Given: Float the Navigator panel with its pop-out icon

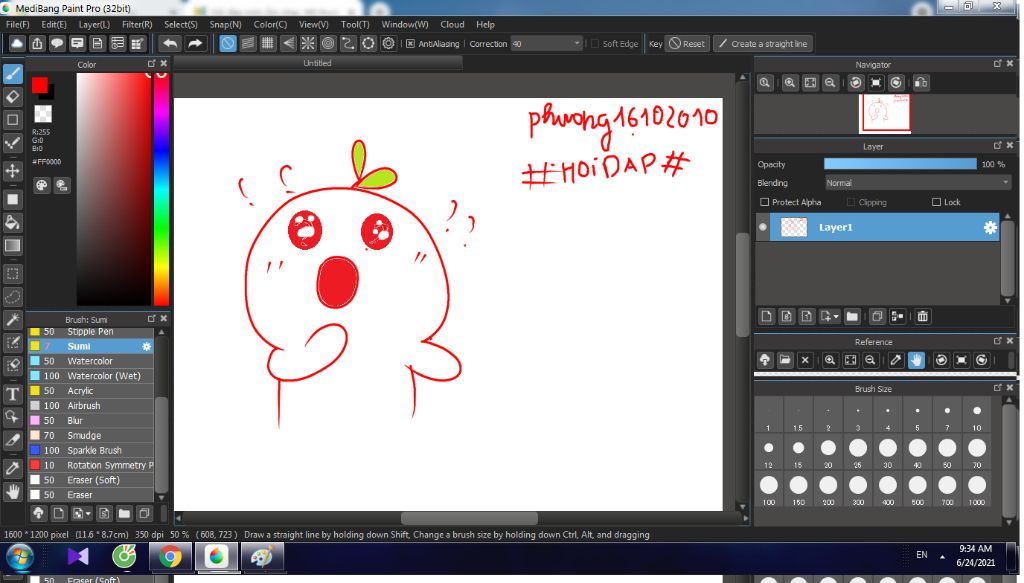Looking at the screenshot, I should [997, 64].
